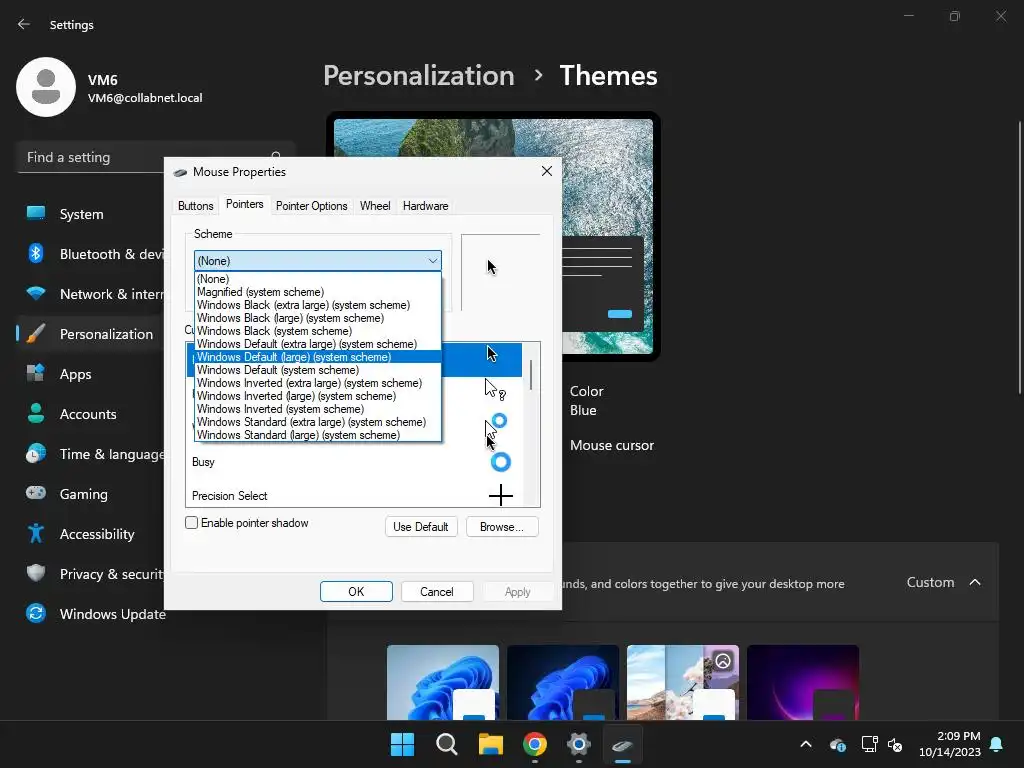Click the Find a setting search box
Screen dimensions: 1024x768
pyautogui.click(x=155, y=157)
